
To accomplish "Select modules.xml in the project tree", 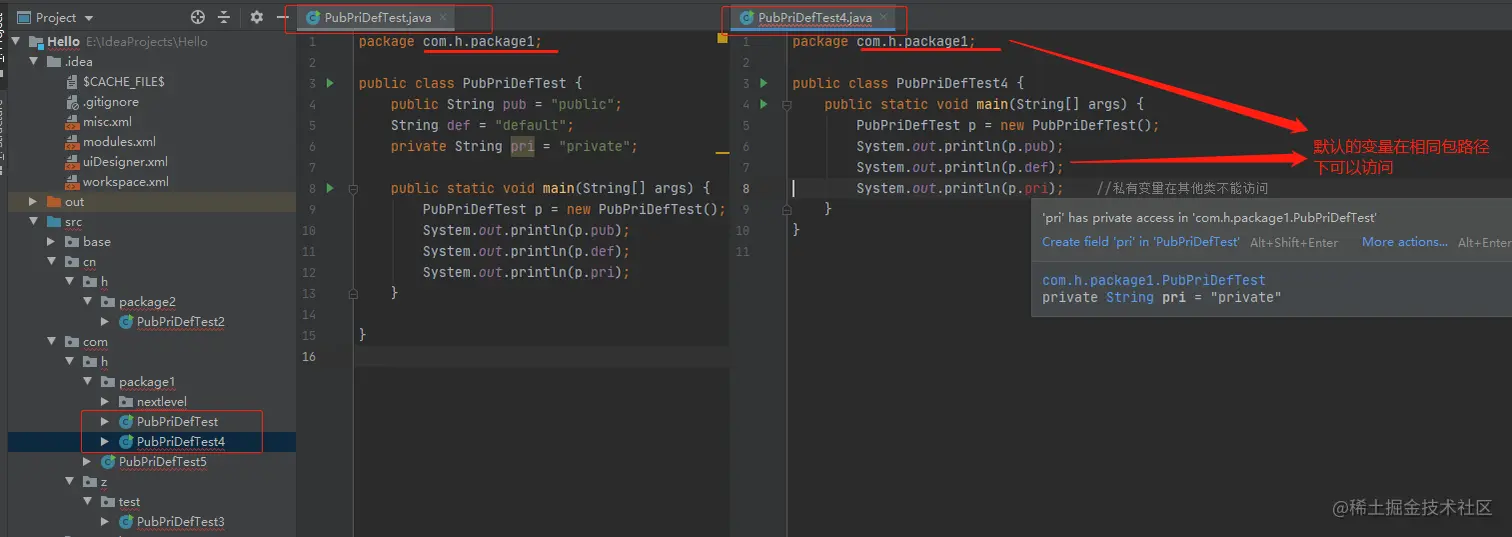I will click(x=119, y=142).
